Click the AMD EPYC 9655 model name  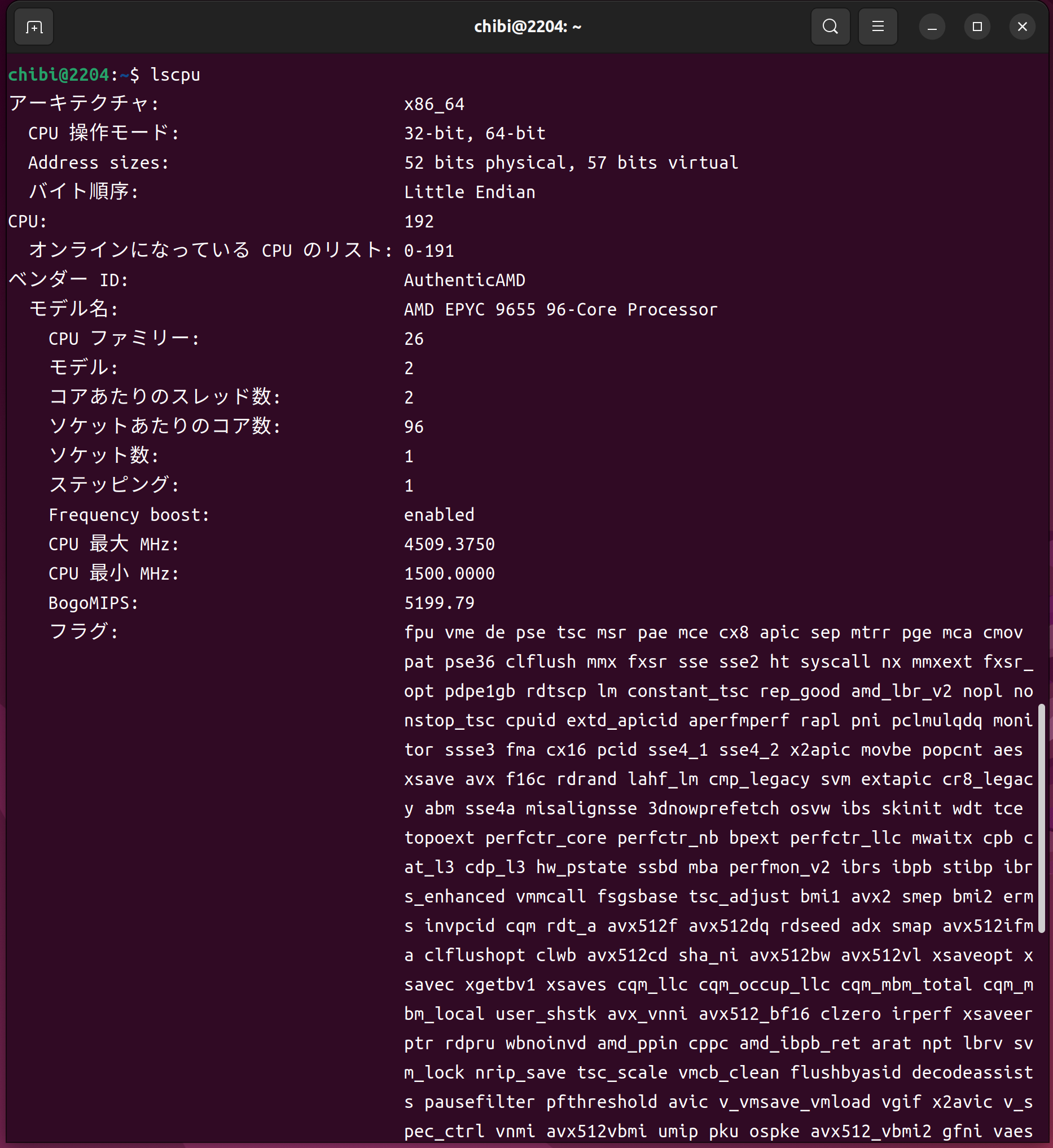pos(560,309)
